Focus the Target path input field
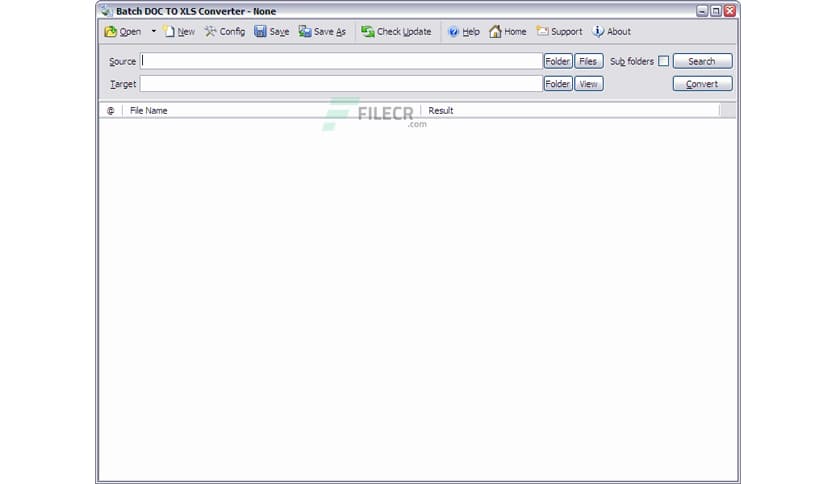 341,84
